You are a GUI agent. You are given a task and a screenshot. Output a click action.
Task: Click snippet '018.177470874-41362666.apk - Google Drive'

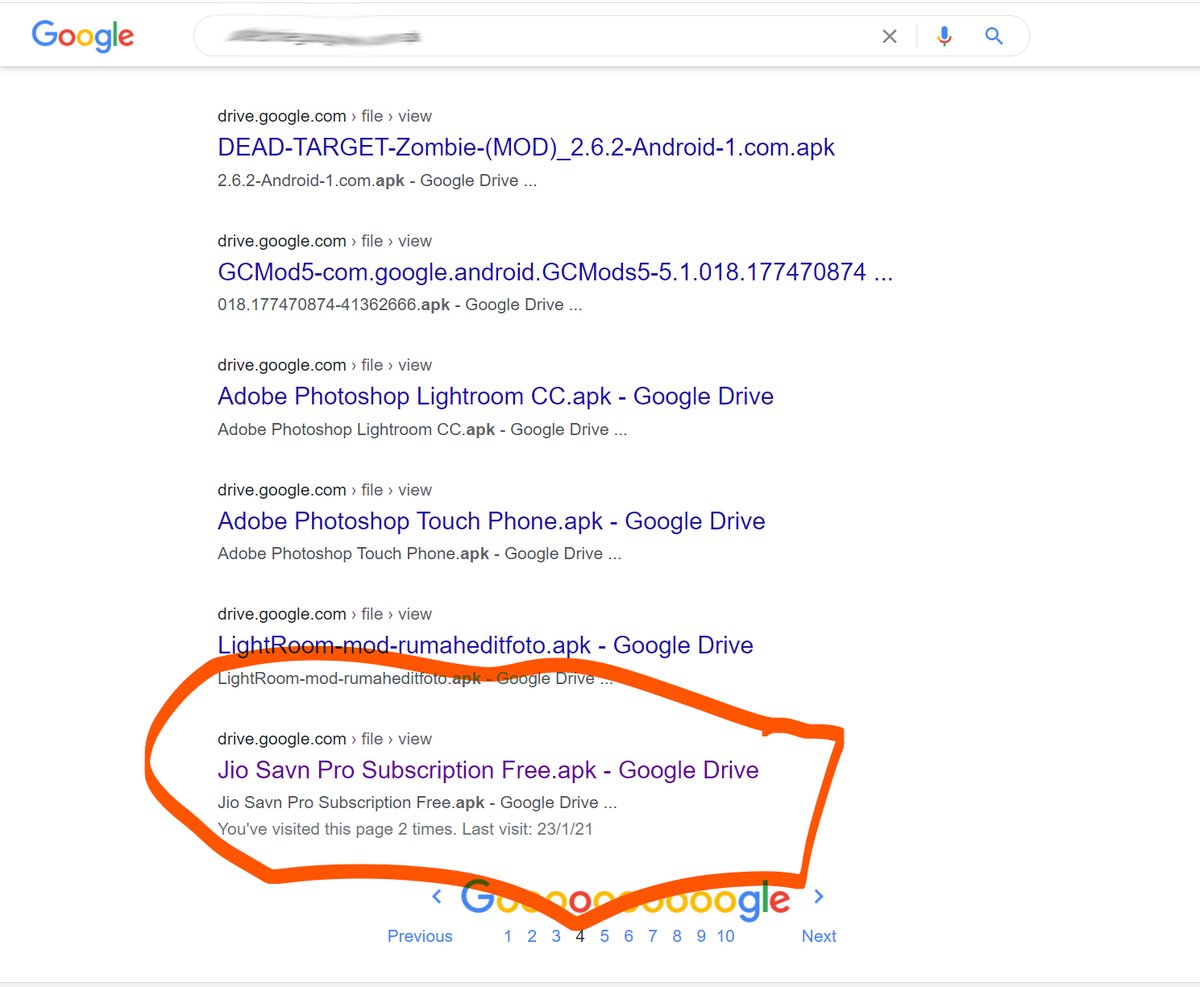point(400,305)
